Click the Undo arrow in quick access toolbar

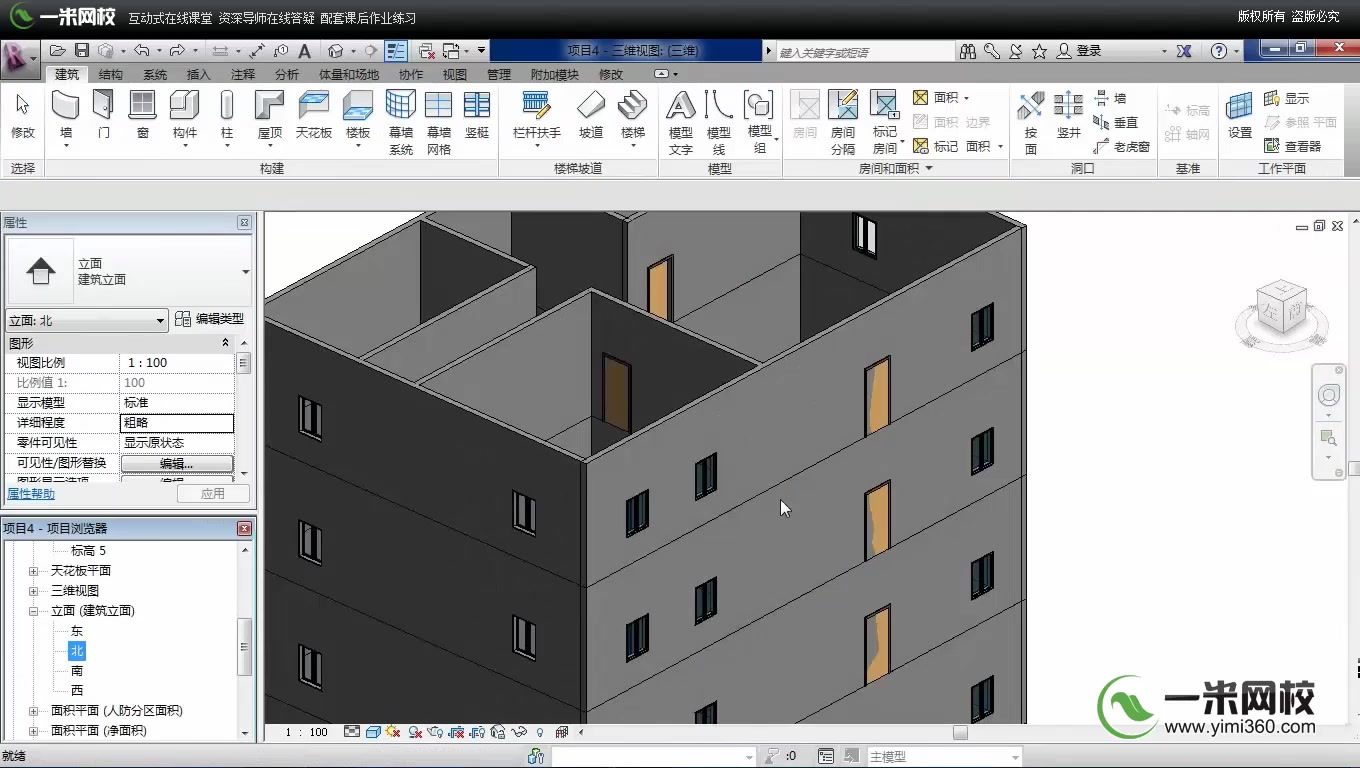[141, 50]
